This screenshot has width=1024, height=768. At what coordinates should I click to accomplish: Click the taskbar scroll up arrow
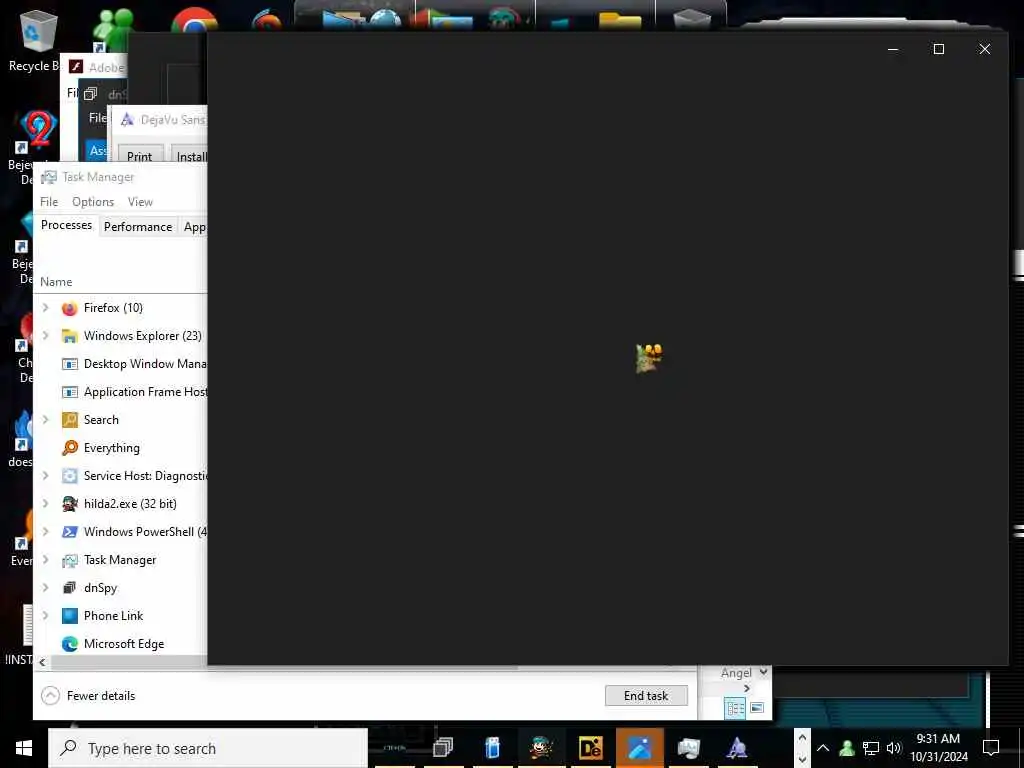point(803,737)
